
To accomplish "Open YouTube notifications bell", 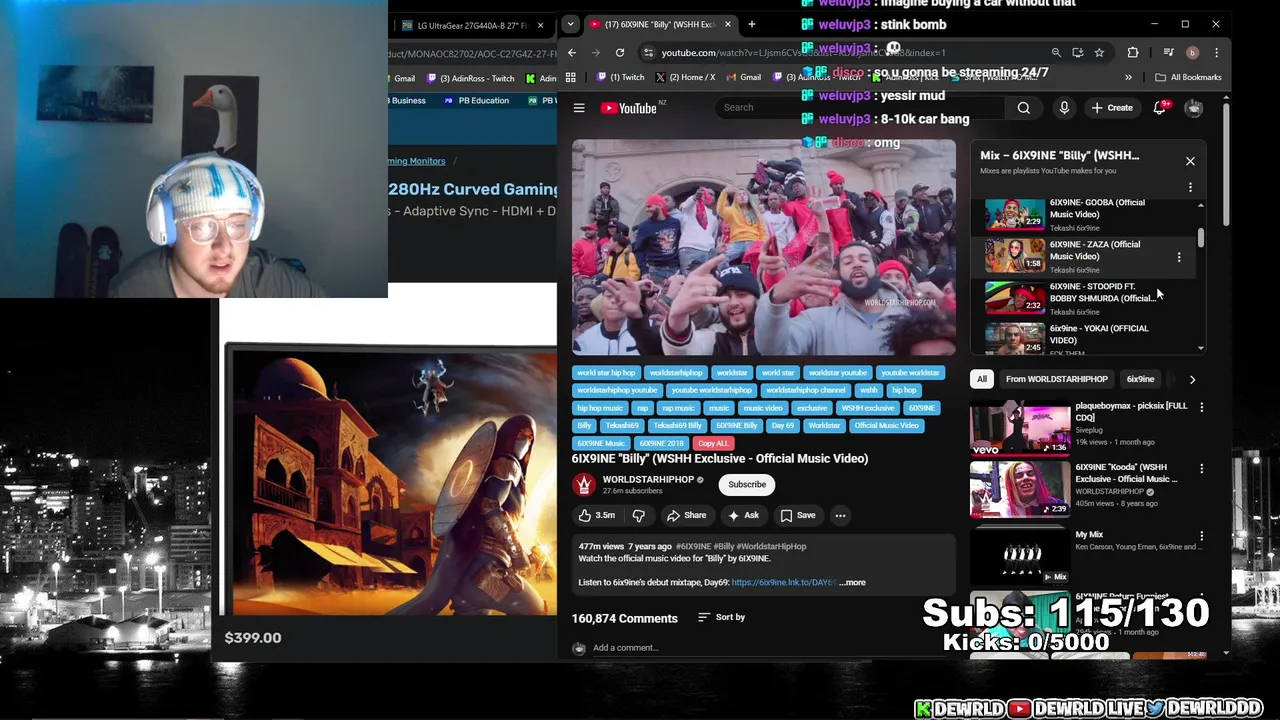I will pos(1160,108).
